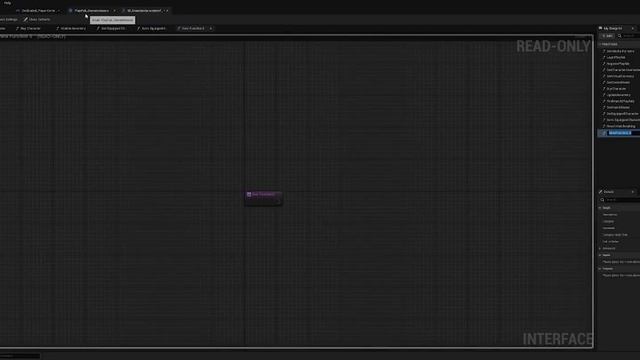Switch to the Update Inventory graph tab
The width and height of the screenshot is (640, 360).
[x=71, y=29]
